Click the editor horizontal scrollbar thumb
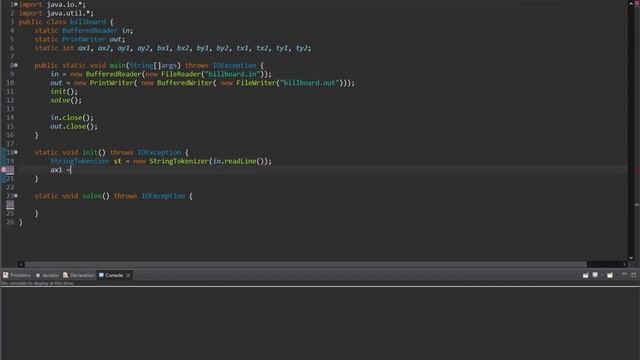Viewport: 640px width, 360px height. click(306, 264)
